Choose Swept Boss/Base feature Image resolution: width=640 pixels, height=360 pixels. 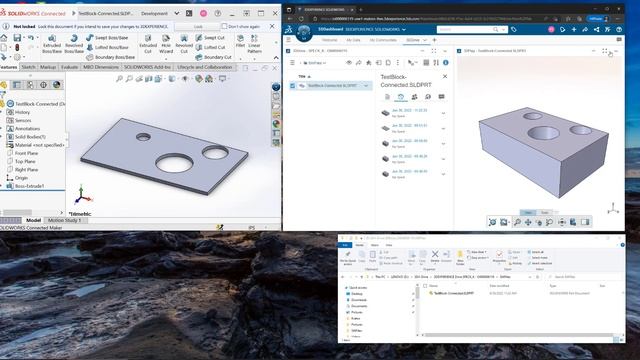pyautogui.click(x=107, y=38)
